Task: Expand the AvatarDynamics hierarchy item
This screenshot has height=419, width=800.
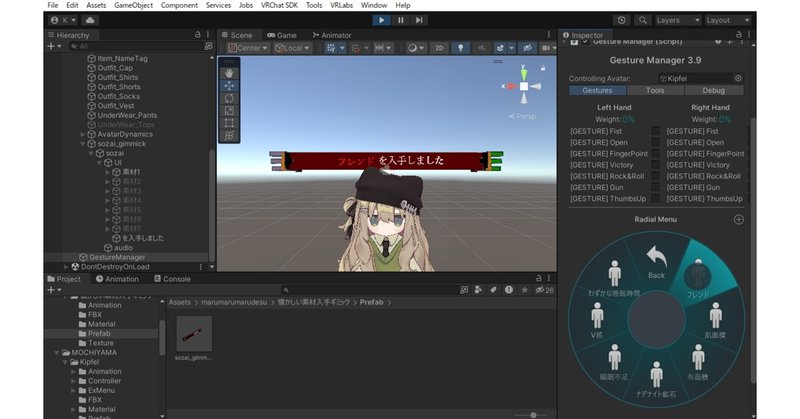Action: (83, 134)
